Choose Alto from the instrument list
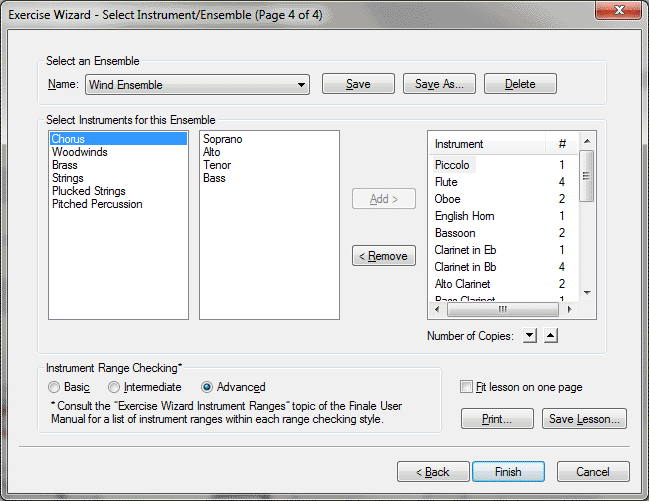Viewport: 649px width, 501px height. 269,152
